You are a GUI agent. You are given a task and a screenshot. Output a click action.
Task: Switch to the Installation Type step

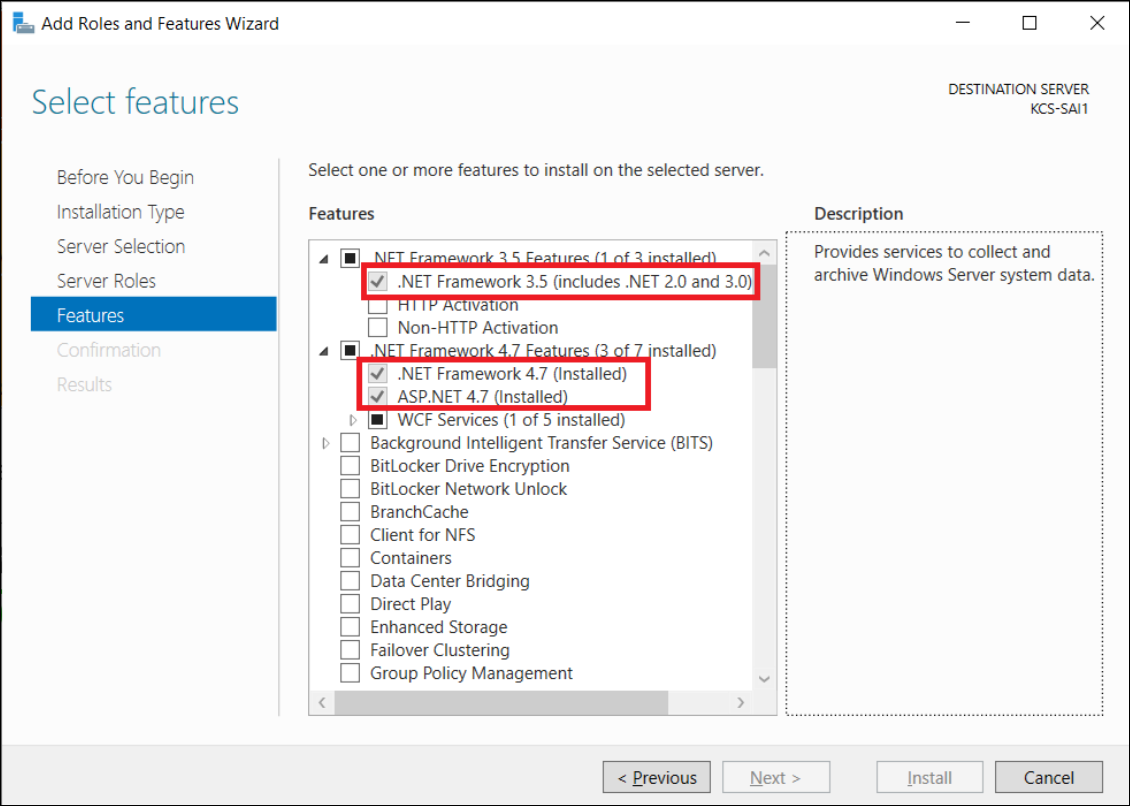(120, 212)
